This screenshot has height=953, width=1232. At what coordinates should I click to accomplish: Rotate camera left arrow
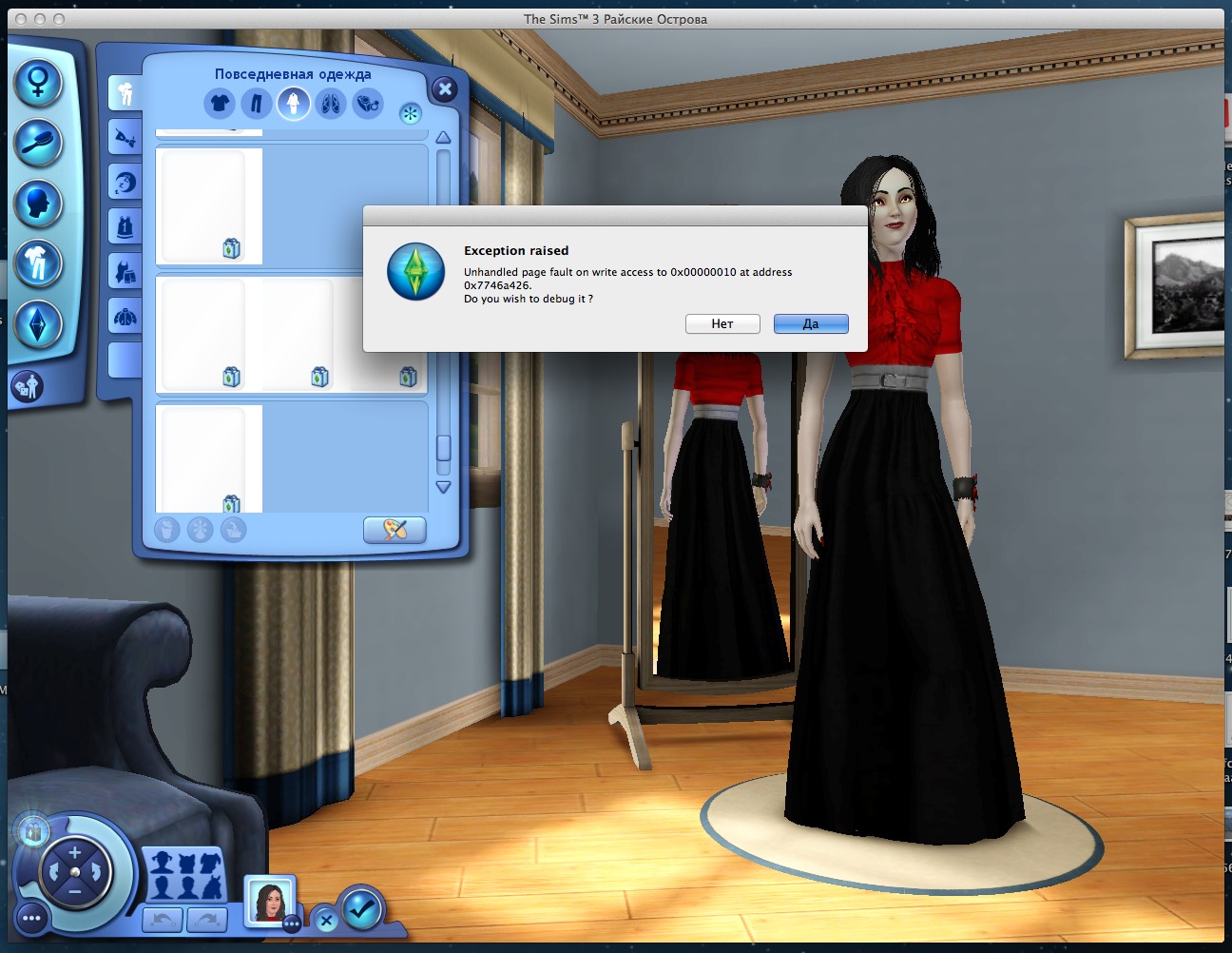click(x=54, y=872)
